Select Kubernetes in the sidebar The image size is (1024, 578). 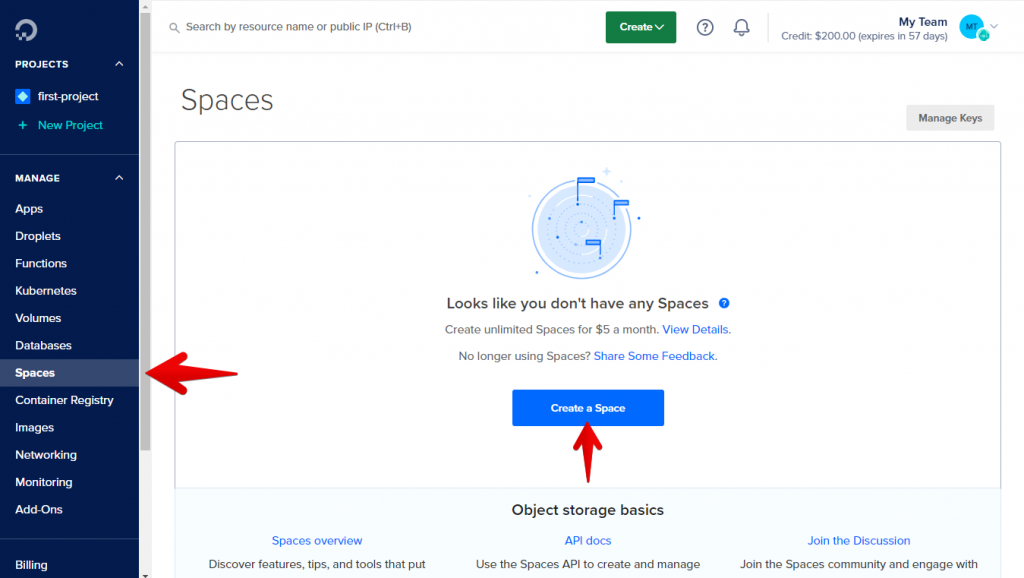[46, 290]
